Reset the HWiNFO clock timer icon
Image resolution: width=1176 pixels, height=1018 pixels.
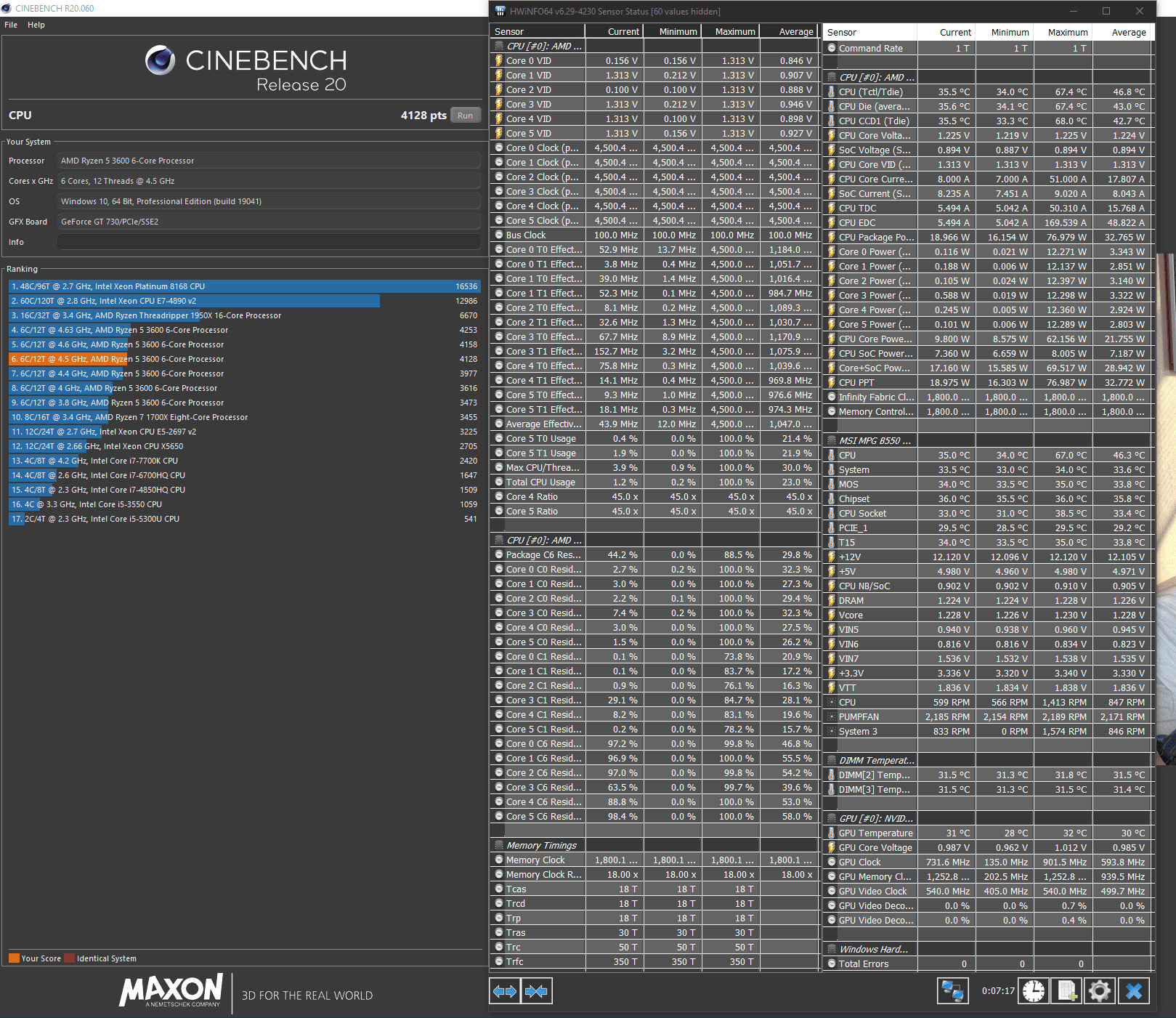point(1034,991)
